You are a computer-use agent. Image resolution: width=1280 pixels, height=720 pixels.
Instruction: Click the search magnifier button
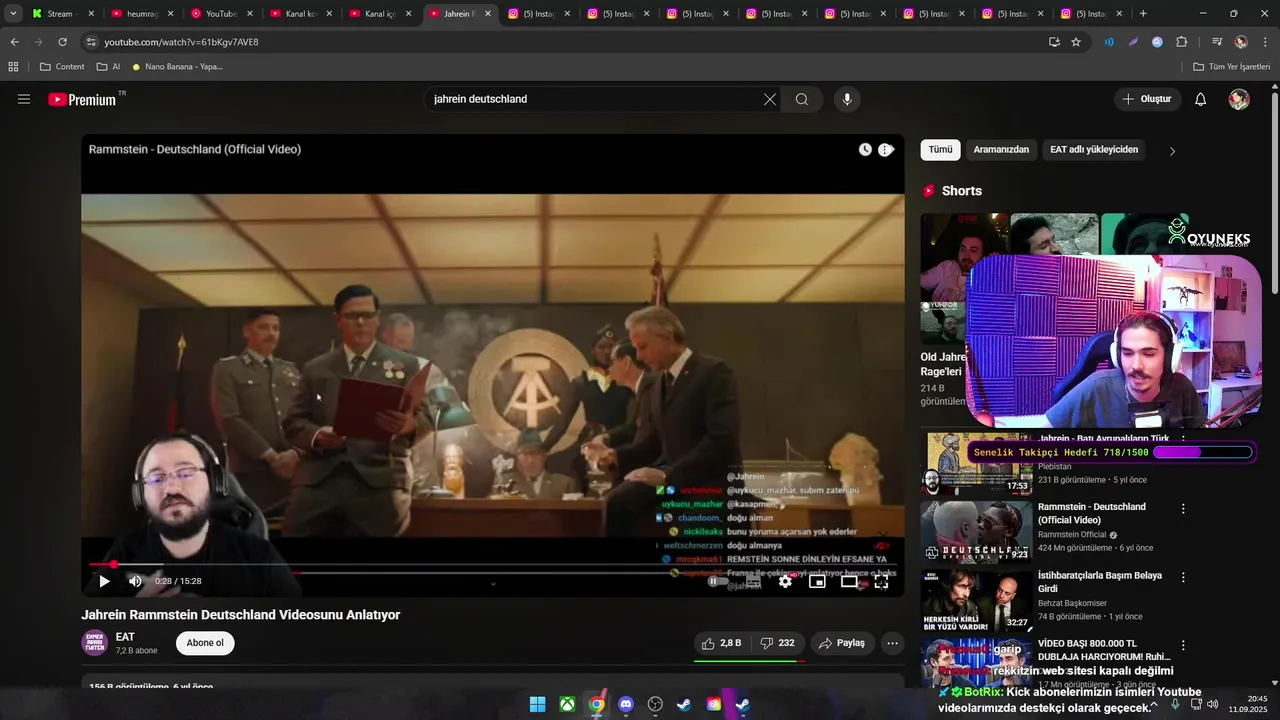tap(802, 99)
